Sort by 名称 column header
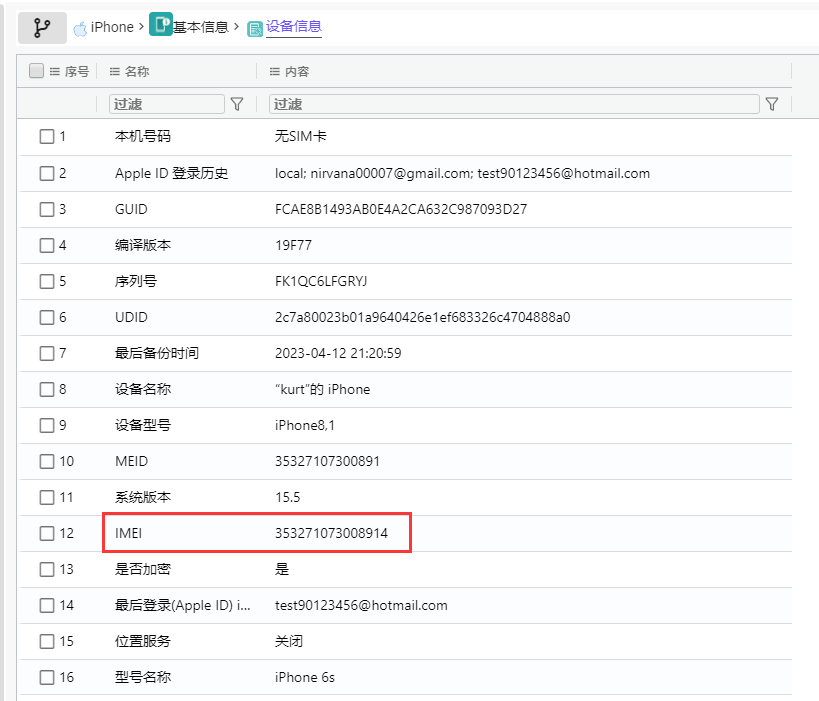Image resolution: width=819 pixels, height=701 pixels. pyautogui.click(x=137, y=72)
